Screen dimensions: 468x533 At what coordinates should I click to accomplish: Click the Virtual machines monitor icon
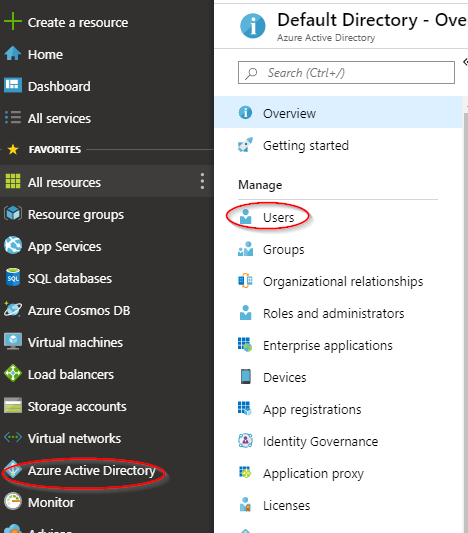[x=13, y=341]
